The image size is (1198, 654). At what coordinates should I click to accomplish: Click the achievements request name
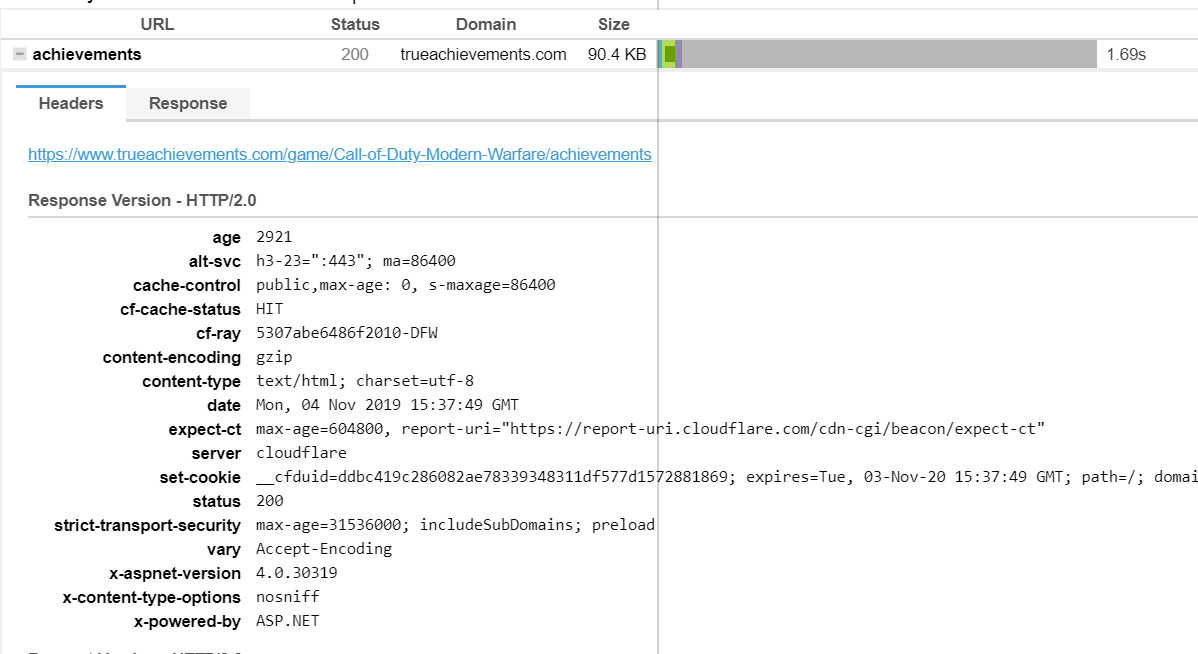pos(87,54)
